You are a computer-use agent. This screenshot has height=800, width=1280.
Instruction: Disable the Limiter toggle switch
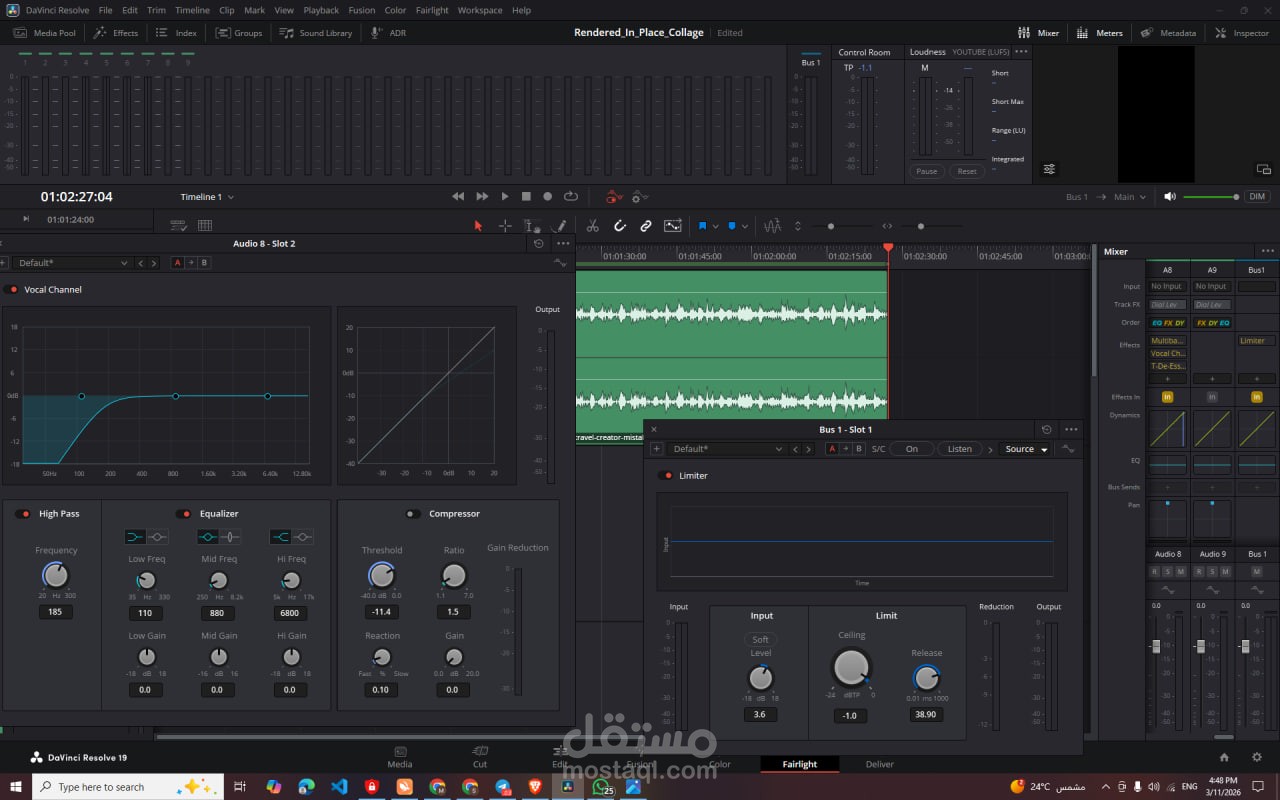click(x=666, y=476)
